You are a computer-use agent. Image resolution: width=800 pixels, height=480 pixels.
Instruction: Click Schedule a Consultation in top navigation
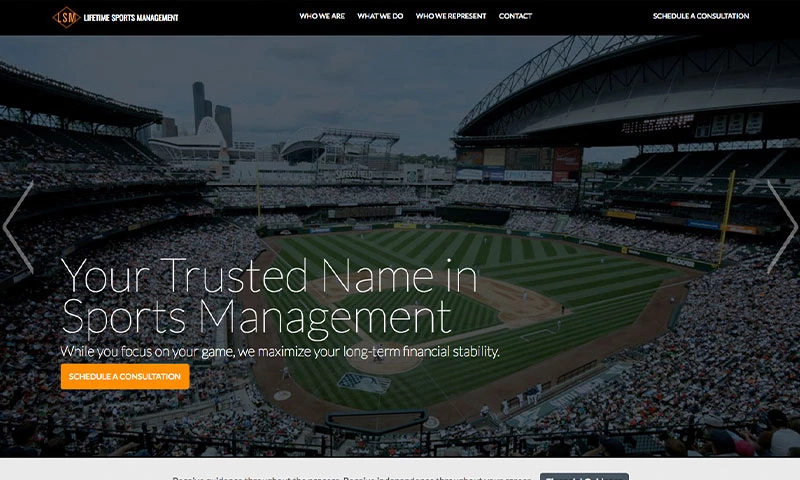pos(700,17)
